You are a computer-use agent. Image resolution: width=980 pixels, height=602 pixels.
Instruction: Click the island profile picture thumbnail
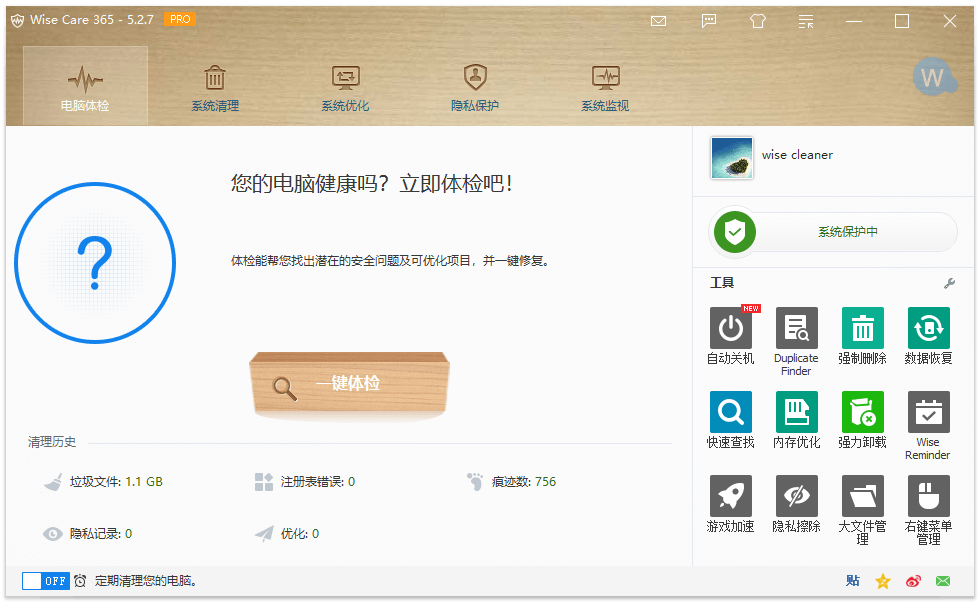point(732,158)
